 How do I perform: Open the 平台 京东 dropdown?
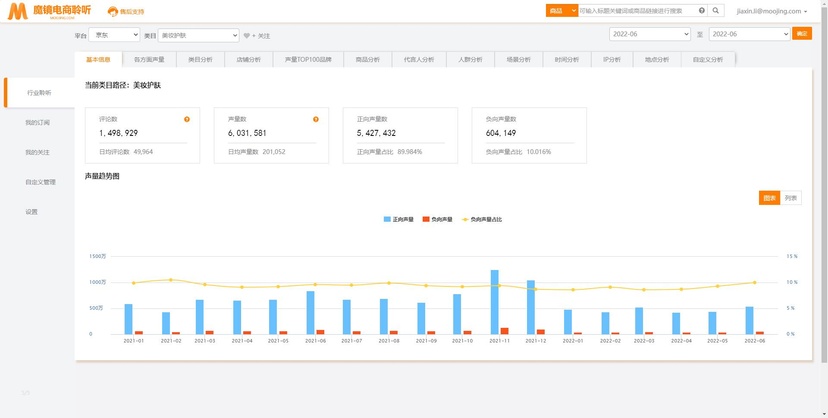pyautogui.click(x=114, y=35)
